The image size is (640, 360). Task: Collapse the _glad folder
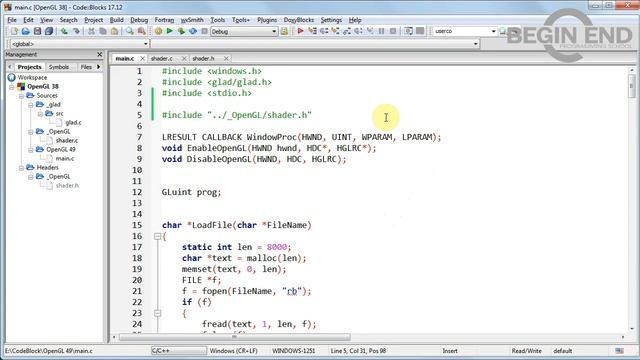point(31,104)
